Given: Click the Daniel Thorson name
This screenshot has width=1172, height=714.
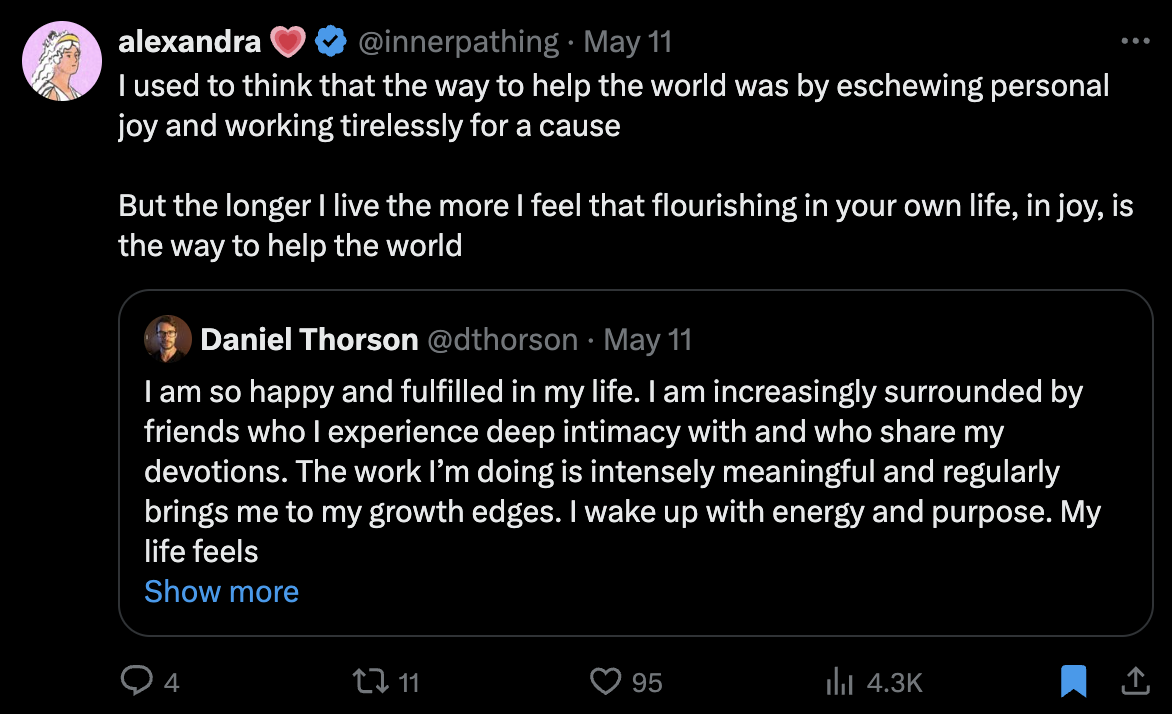Looking at the screenshot, I should pos(309,340).
